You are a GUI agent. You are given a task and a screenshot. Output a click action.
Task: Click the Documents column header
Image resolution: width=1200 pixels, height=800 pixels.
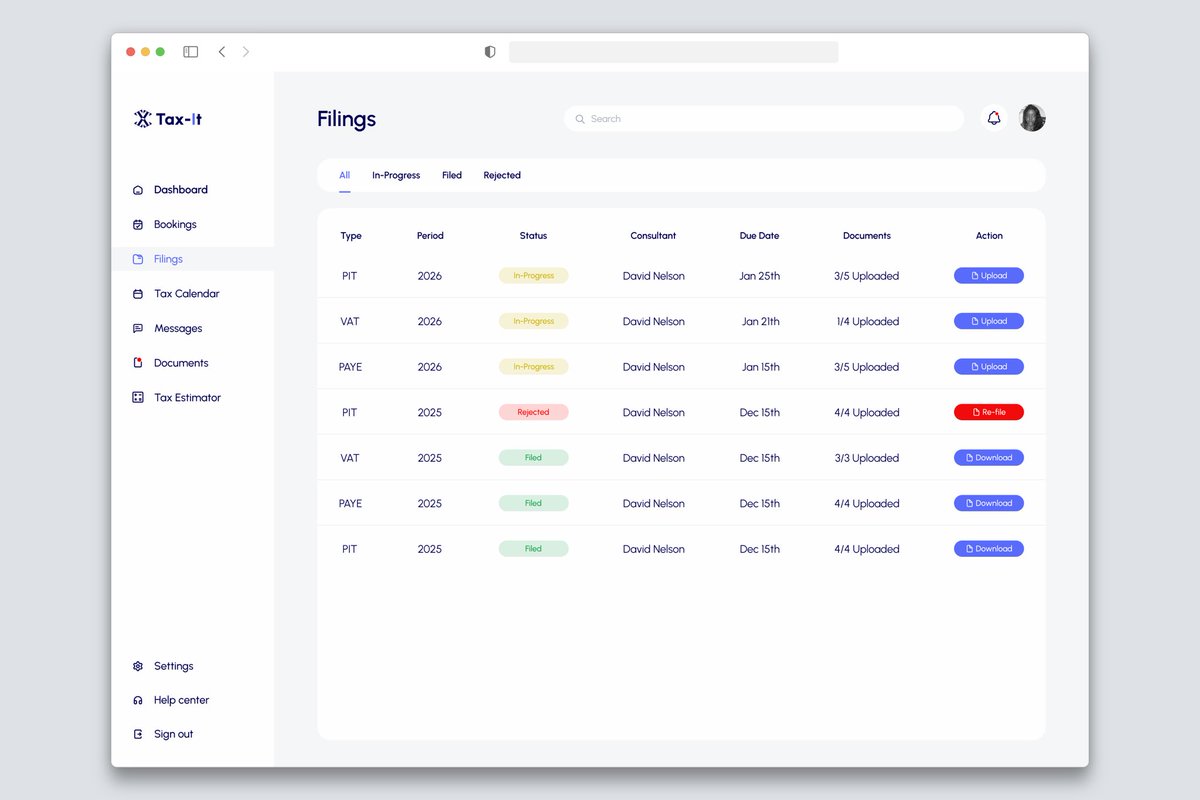(866, 236)
